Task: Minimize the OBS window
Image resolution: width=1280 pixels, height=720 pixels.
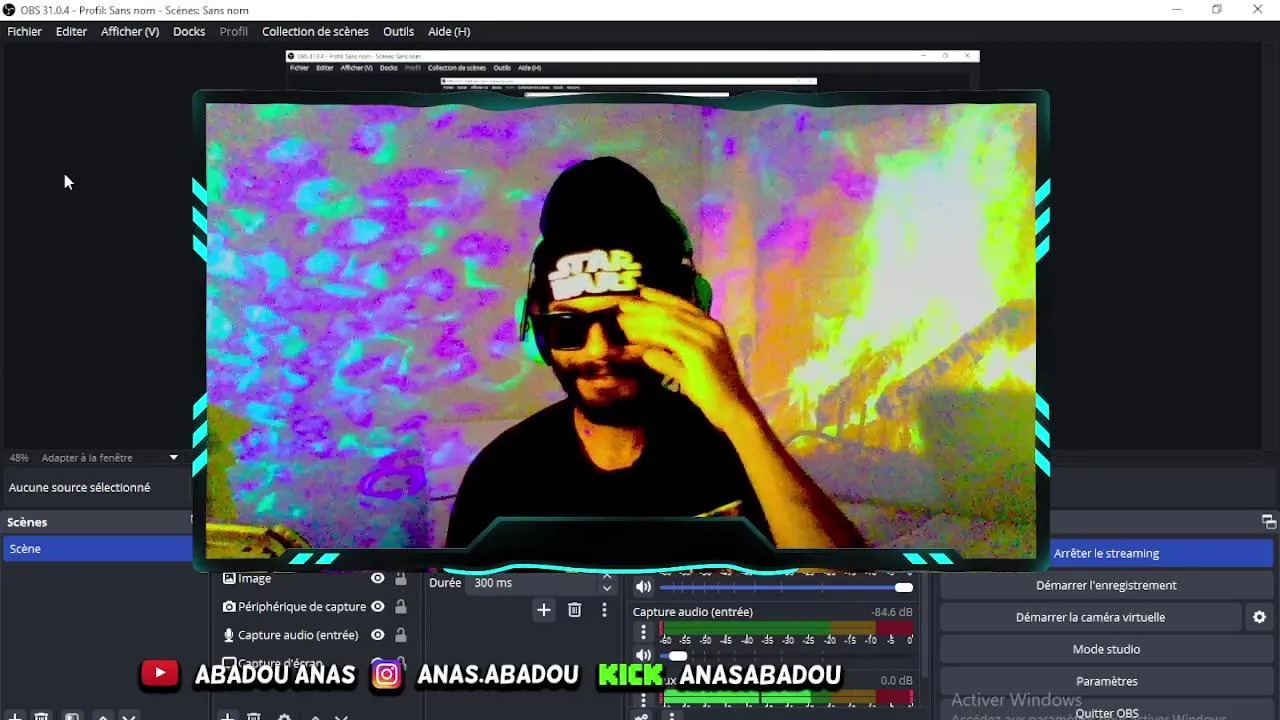Action: [1176, 10]
